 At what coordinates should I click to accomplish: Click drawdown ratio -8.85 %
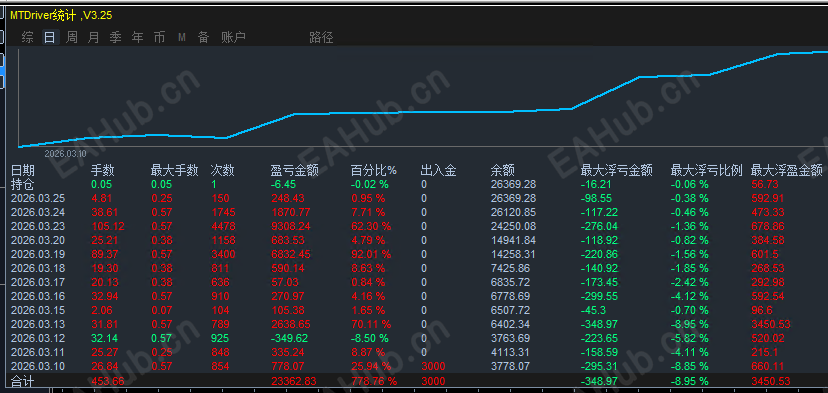690,367
